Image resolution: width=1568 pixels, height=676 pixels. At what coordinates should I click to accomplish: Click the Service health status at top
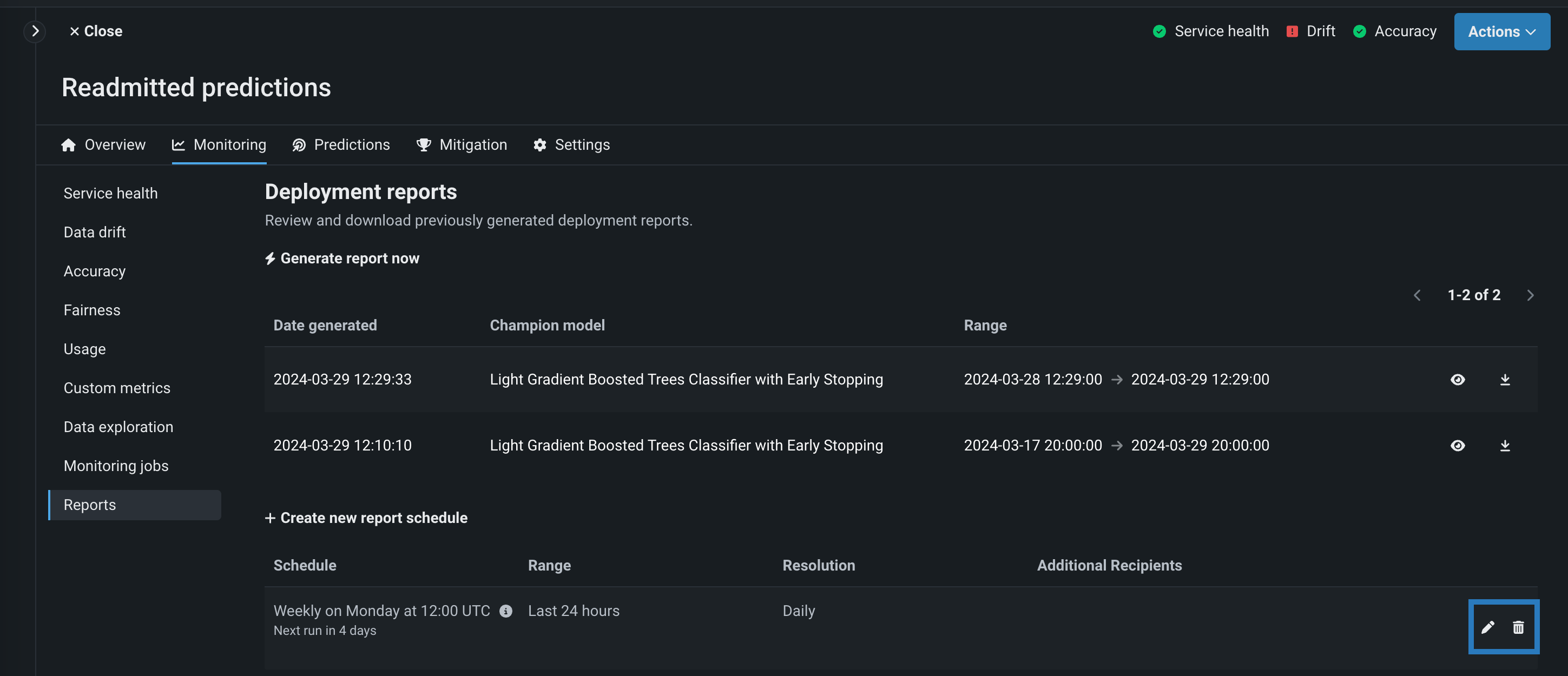(1211, 31)
